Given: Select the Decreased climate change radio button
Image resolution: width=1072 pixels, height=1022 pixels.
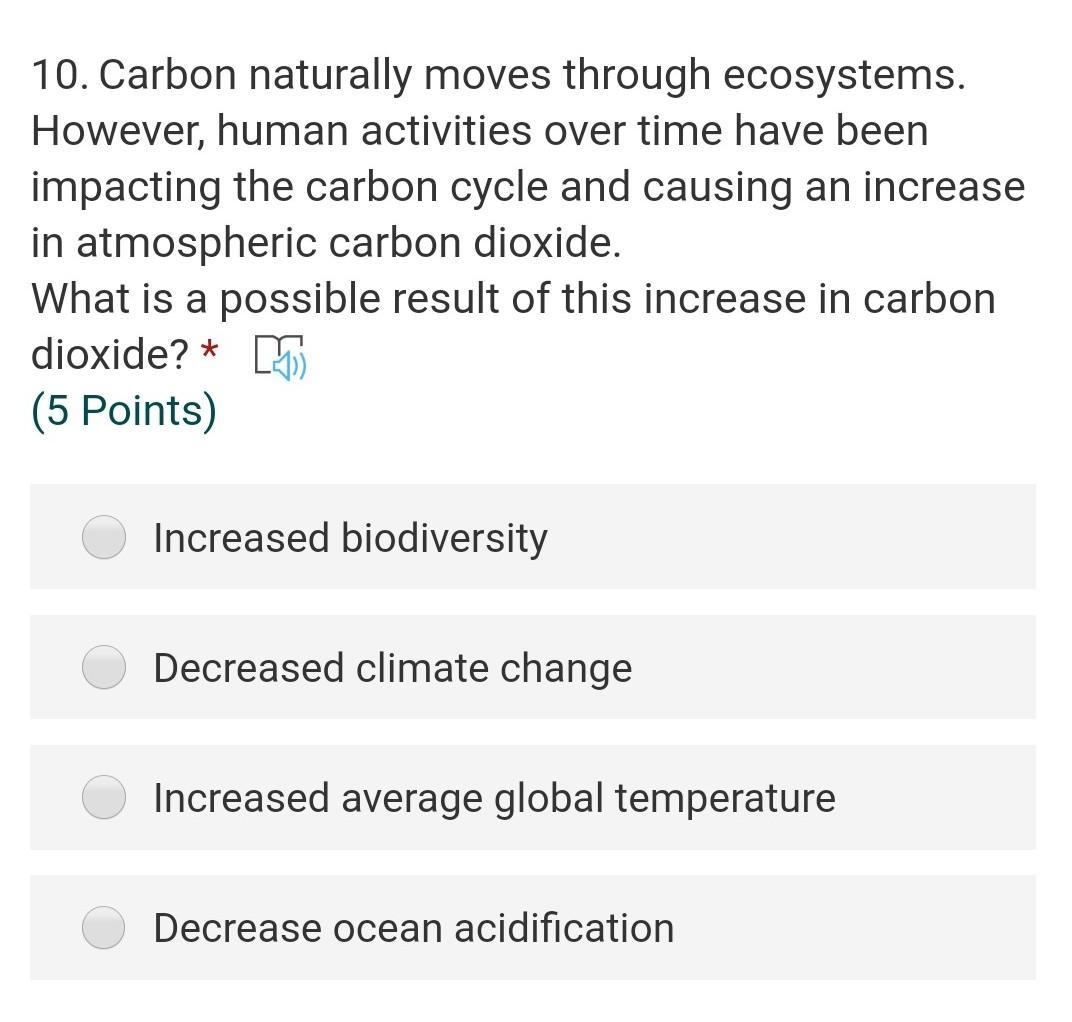Looking at the screenshot, I should 104,667.
